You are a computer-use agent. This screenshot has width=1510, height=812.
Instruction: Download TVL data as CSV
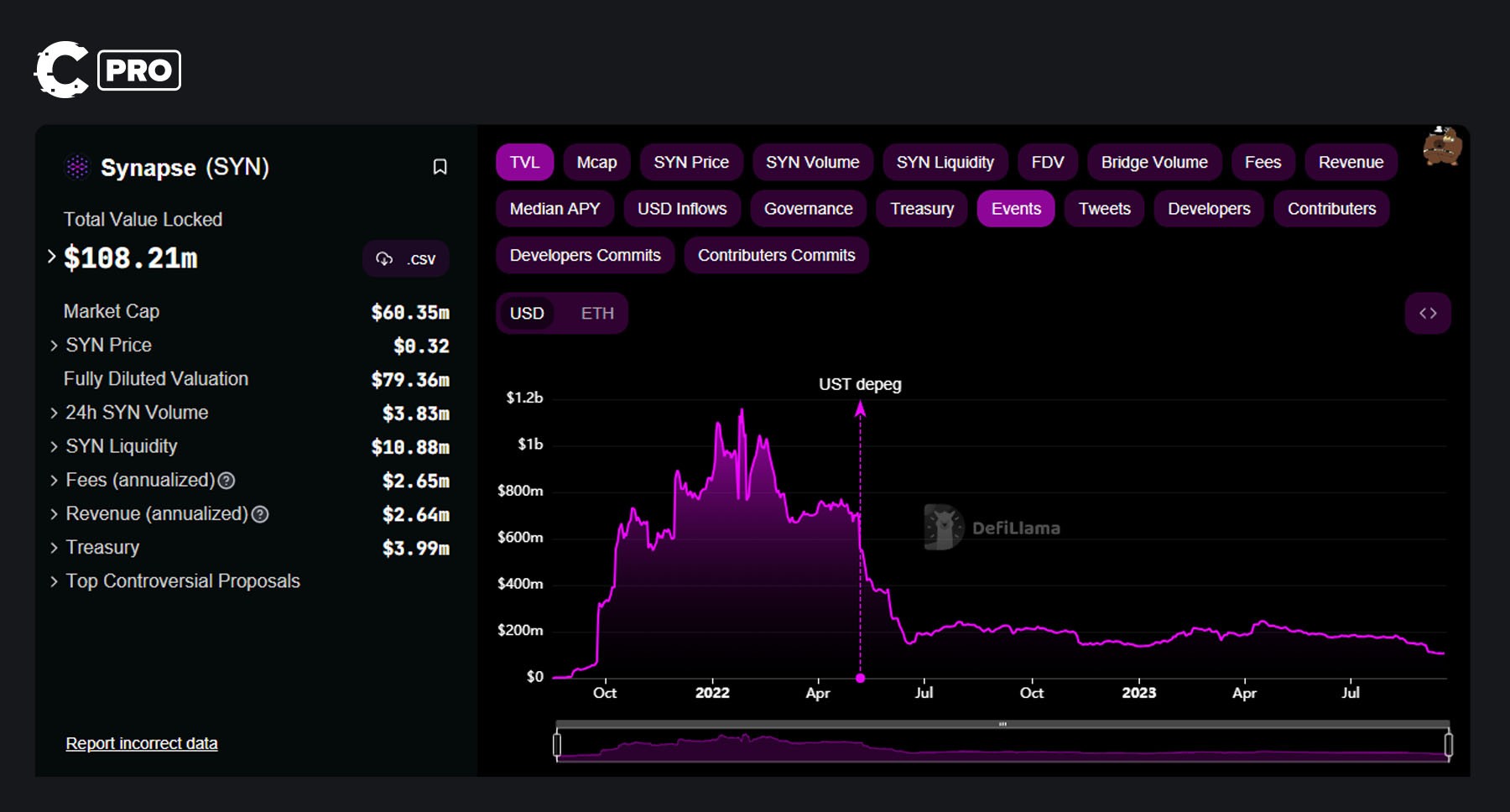[x=405, y=258]
